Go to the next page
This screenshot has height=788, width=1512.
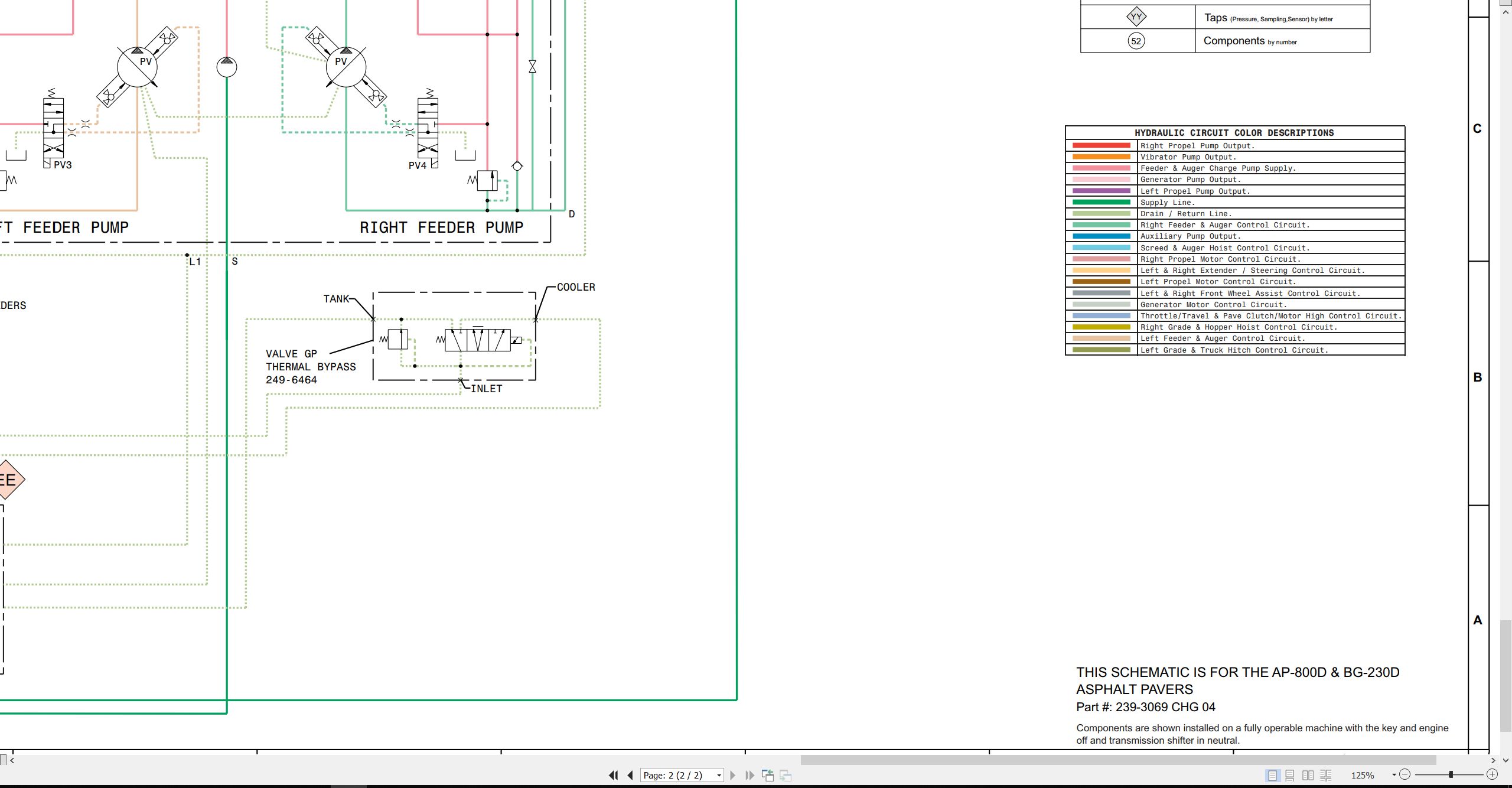click(733, 775)
